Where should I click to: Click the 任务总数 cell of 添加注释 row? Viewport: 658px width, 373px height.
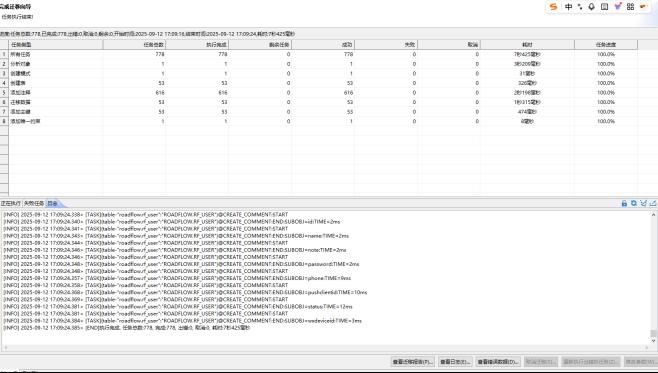tap(134, 93)
